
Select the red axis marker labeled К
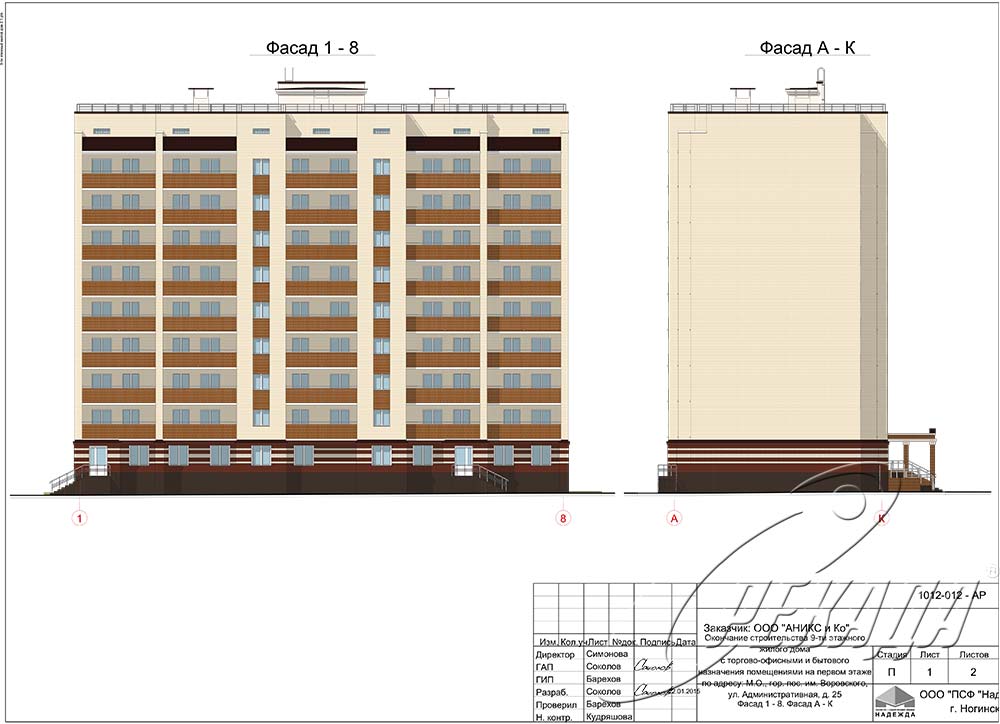[881, 518]
